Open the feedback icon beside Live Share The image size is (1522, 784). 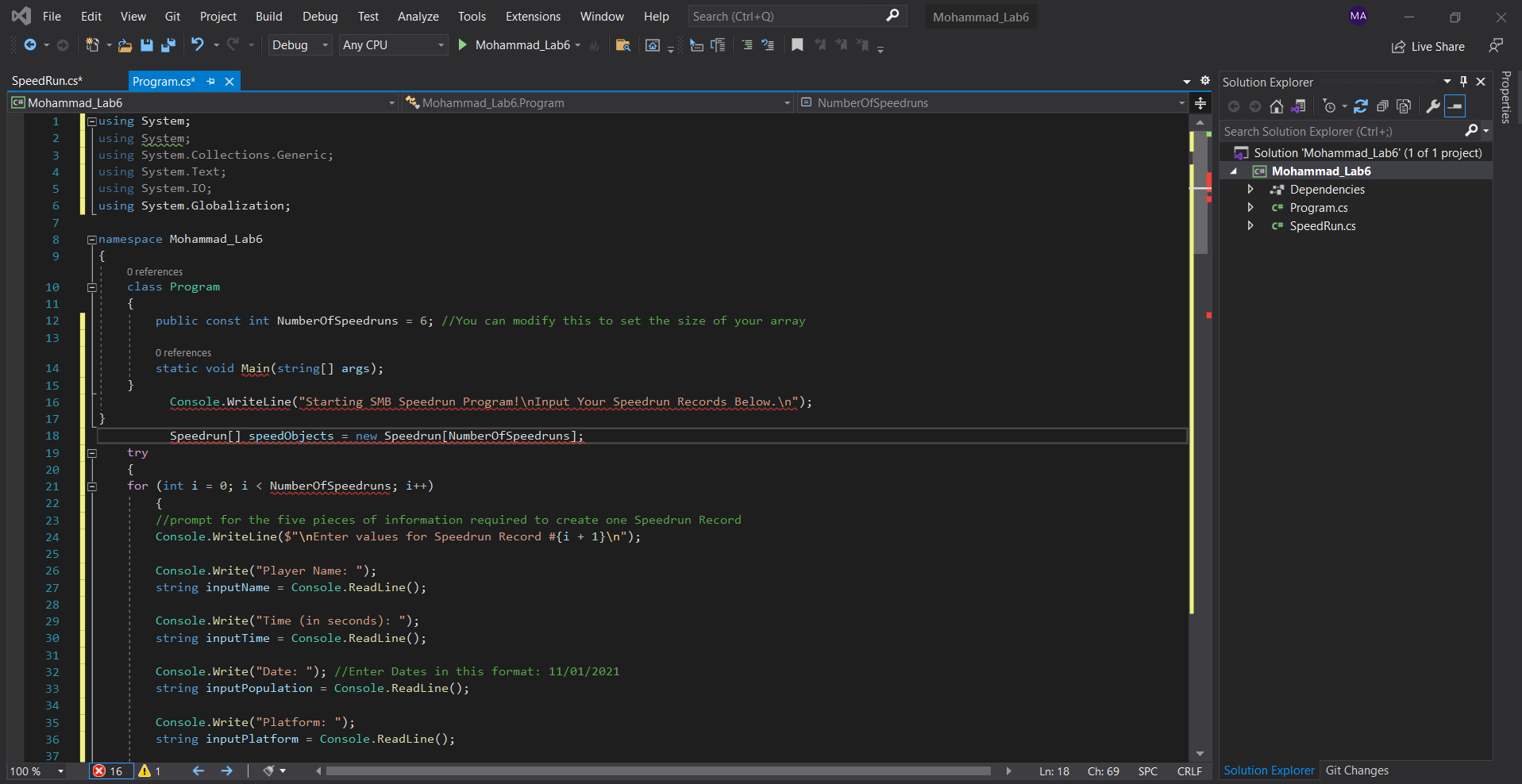pos(1496,46)
